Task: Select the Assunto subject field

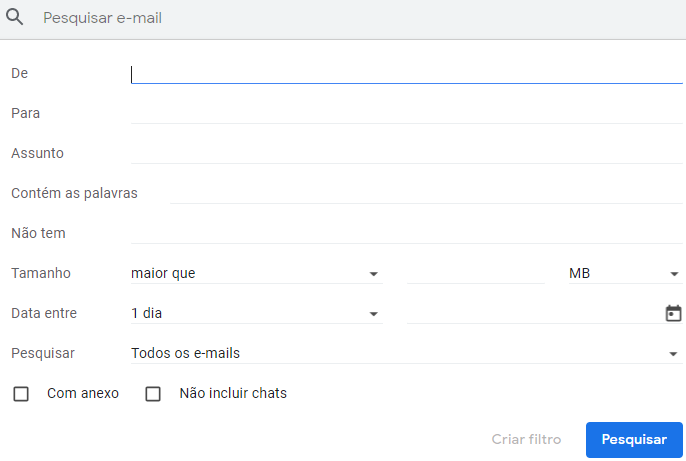Action: pos(406,153)
